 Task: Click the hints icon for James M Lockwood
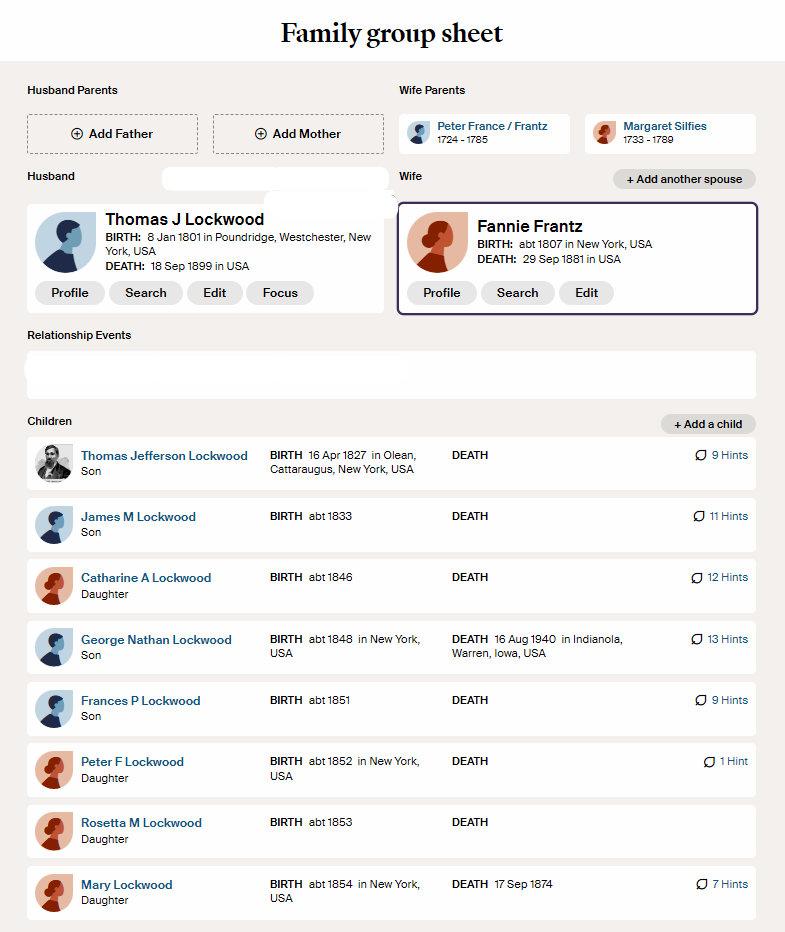[x=699, y=517]
